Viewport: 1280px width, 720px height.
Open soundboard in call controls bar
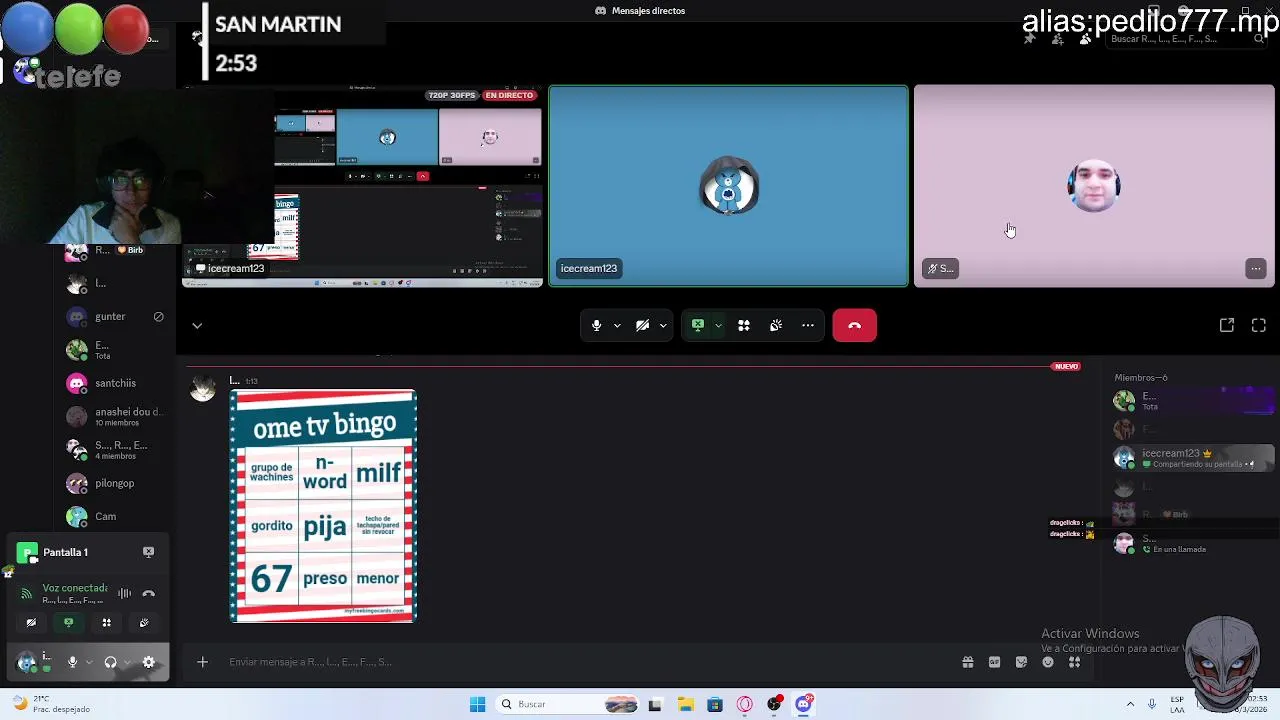click(776, 325)
